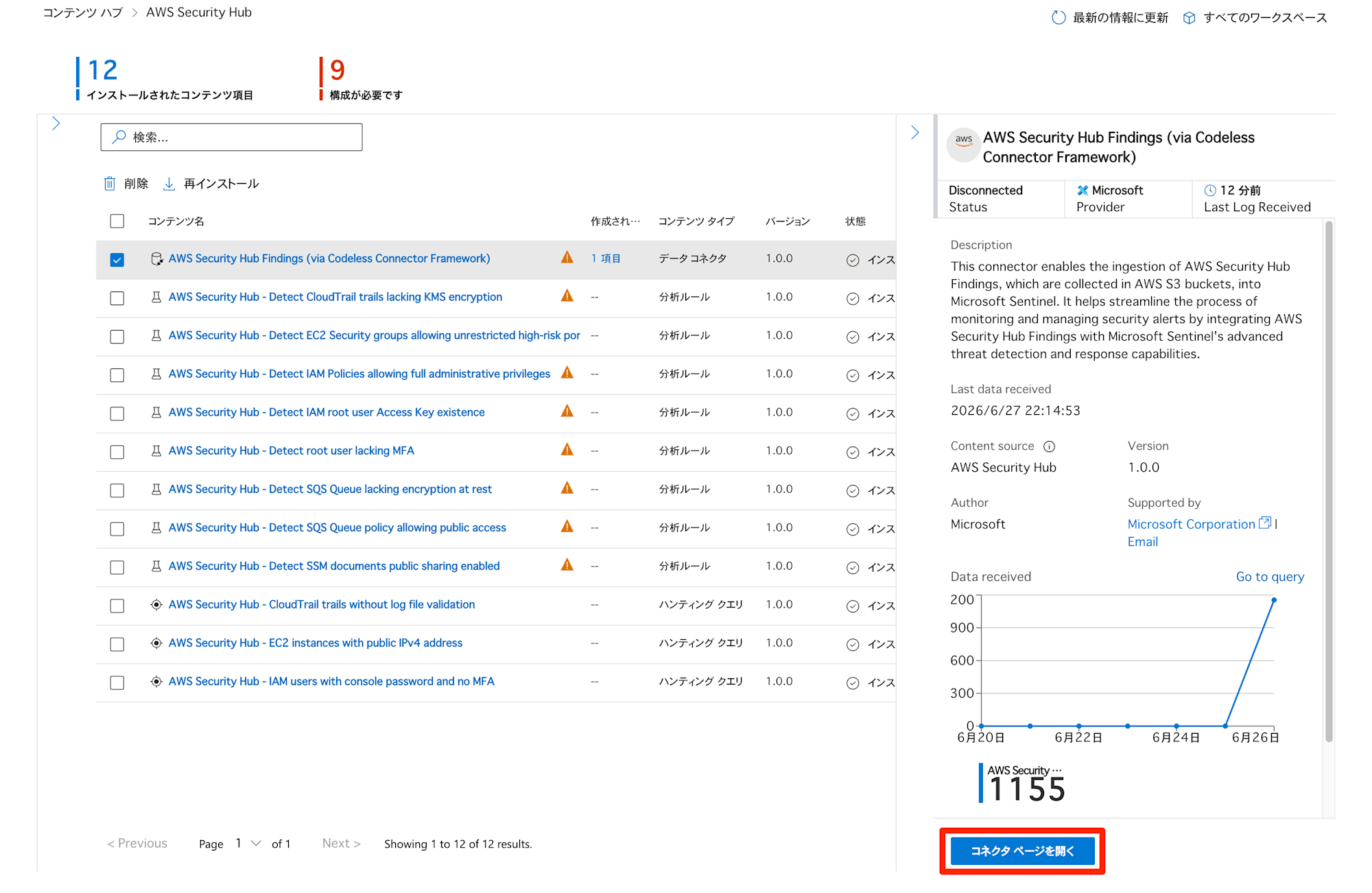Click the details panel vertical scrollbar
The image size is (1372, 893).
click(1329, 481)
